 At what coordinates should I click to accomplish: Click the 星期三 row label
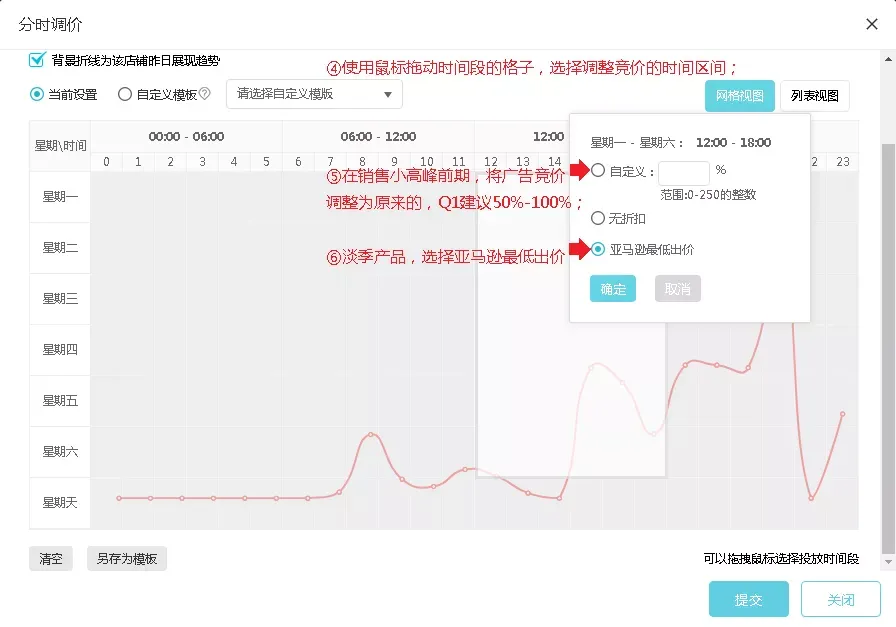coord(60,298)
